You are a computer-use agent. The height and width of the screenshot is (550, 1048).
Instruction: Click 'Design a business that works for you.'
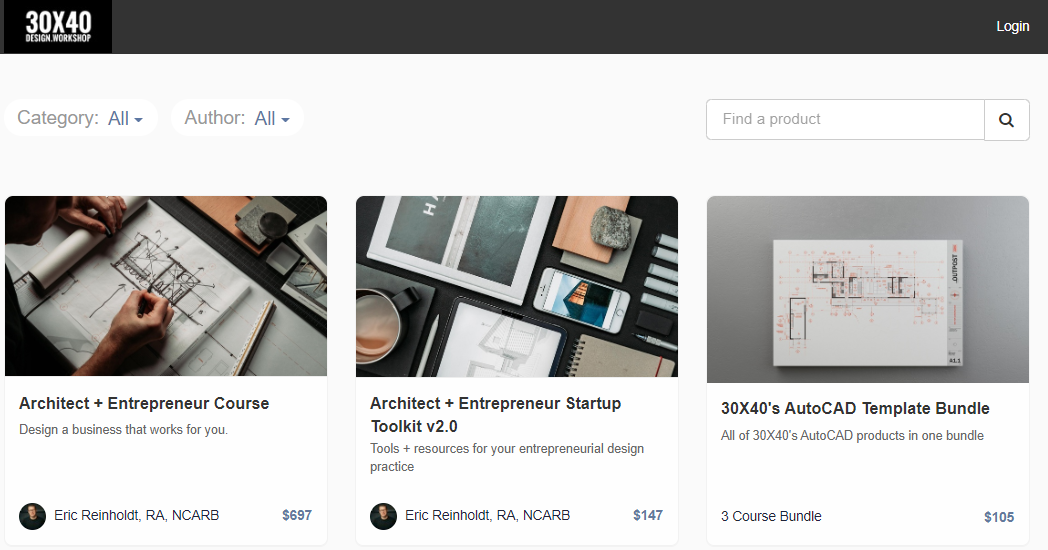coord(124,430)
